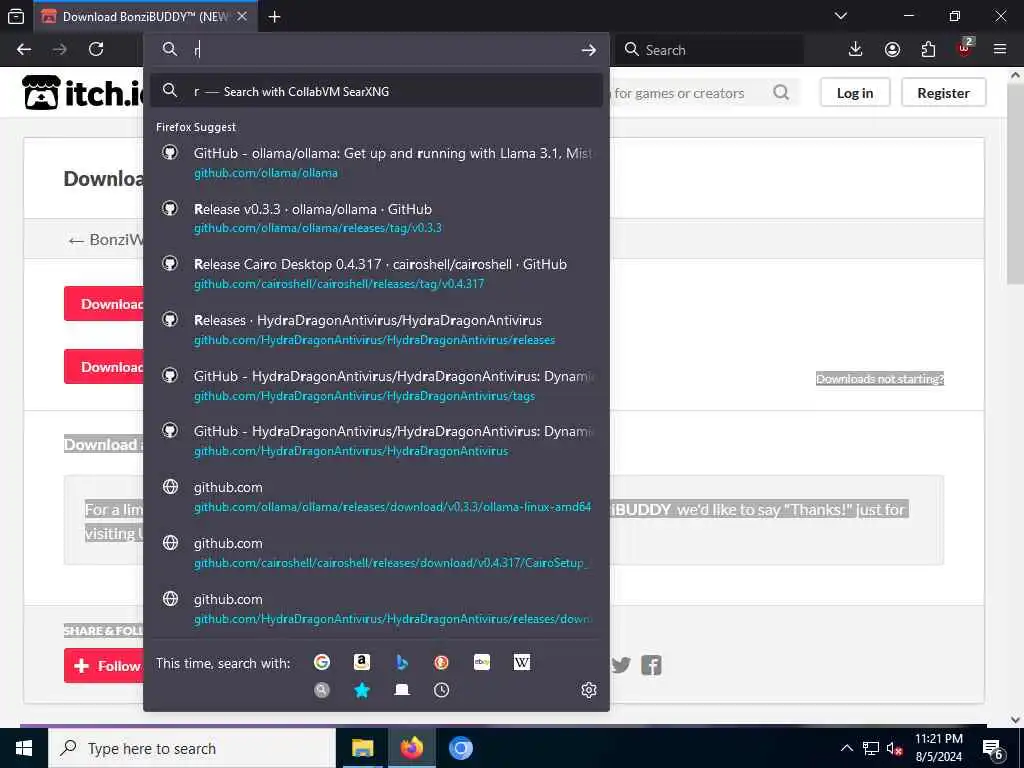Click the muted volume tray icon
1024x768 pixels.
(x=895, y=749)
